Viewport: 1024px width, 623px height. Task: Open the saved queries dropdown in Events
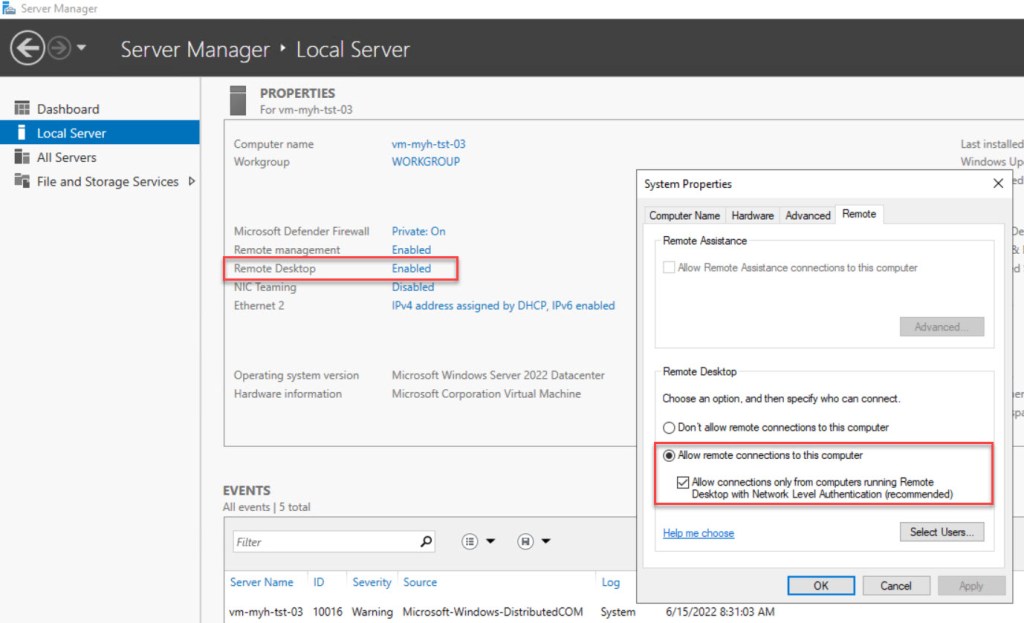click(x=534, y=541)
